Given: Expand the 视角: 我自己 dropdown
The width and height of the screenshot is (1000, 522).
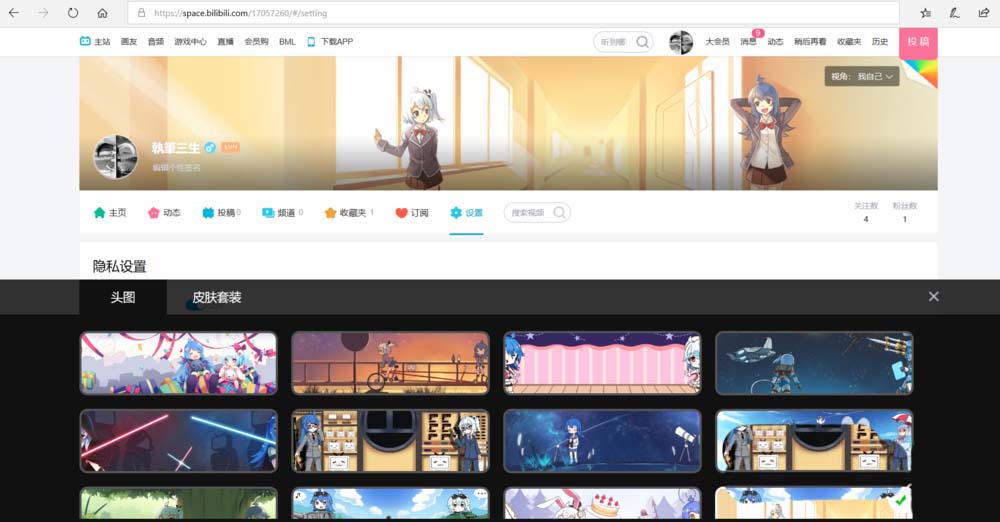Looking at the screenshot, I should (x=862, y=77).
